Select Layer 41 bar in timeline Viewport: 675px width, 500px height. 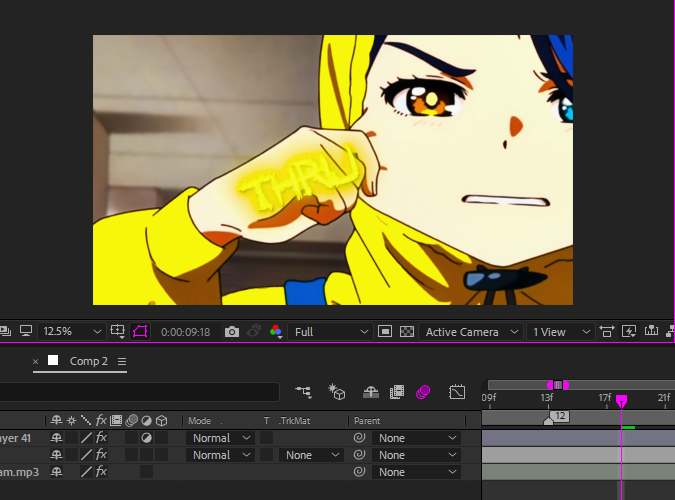pos(578,438)
